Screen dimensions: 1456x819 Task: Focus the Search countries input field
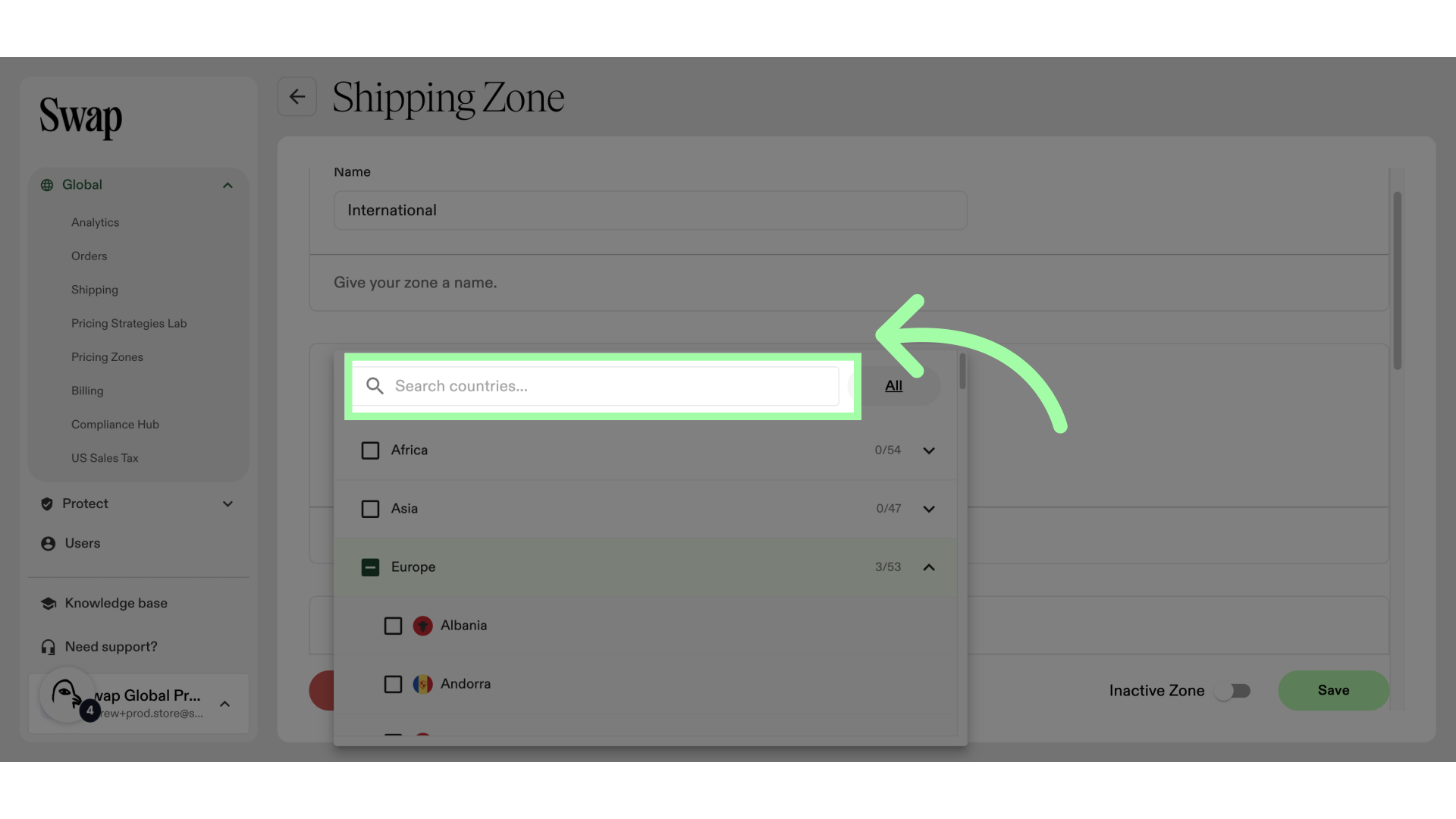614,386
